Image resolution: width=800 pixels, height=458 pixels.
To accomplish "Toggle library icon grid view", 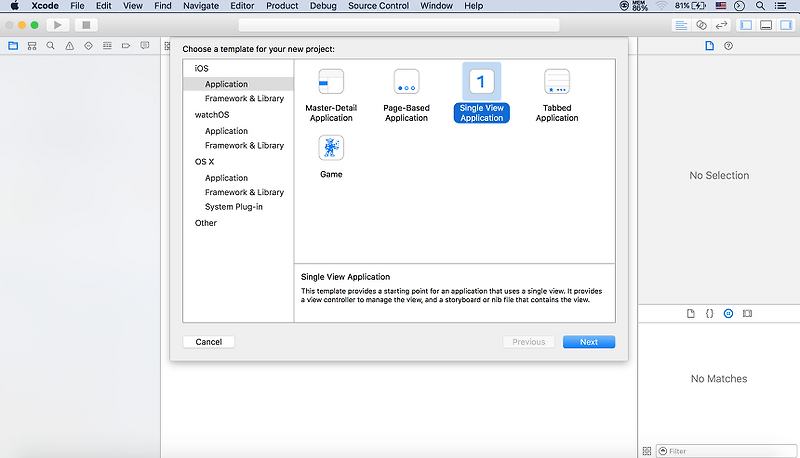I will coord(647,451).
